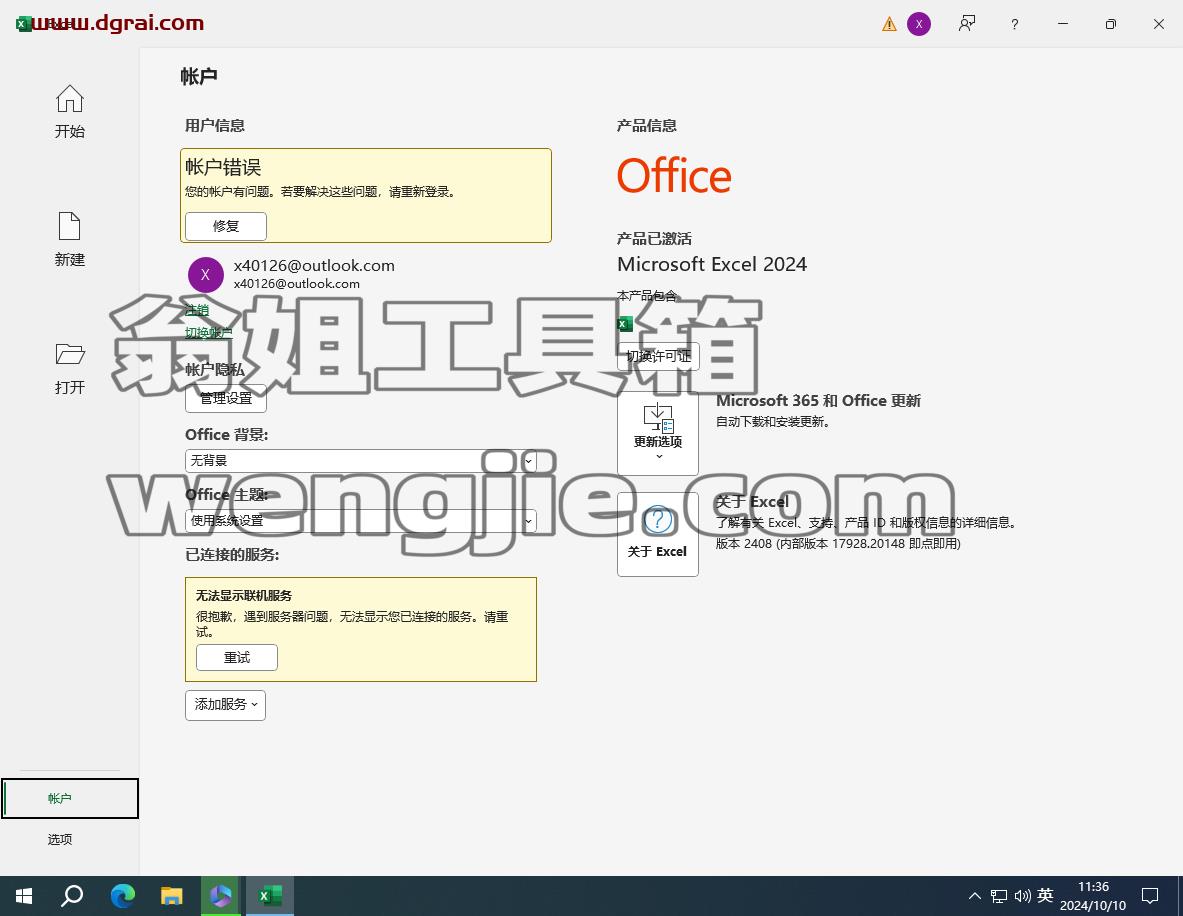Open the 更新选项 update options menu
Viewport: 1183px width, 916px height.
658,433
